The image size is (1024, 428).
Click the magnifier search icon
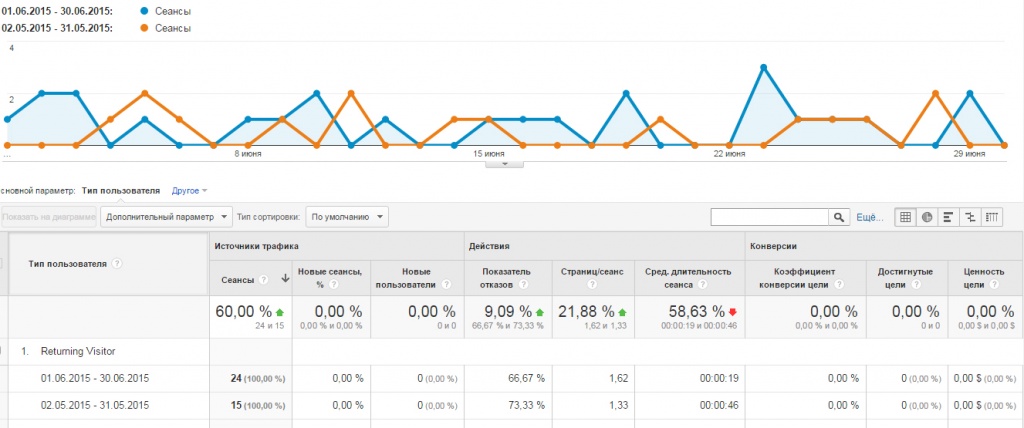[x=838, y=218]
